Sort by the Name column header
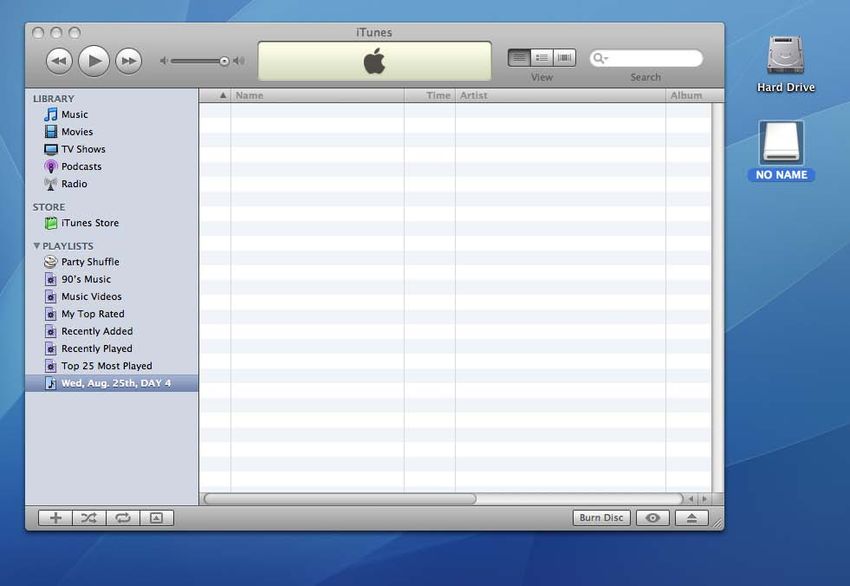This screenshot has width=850, height=586. [317, 95]
